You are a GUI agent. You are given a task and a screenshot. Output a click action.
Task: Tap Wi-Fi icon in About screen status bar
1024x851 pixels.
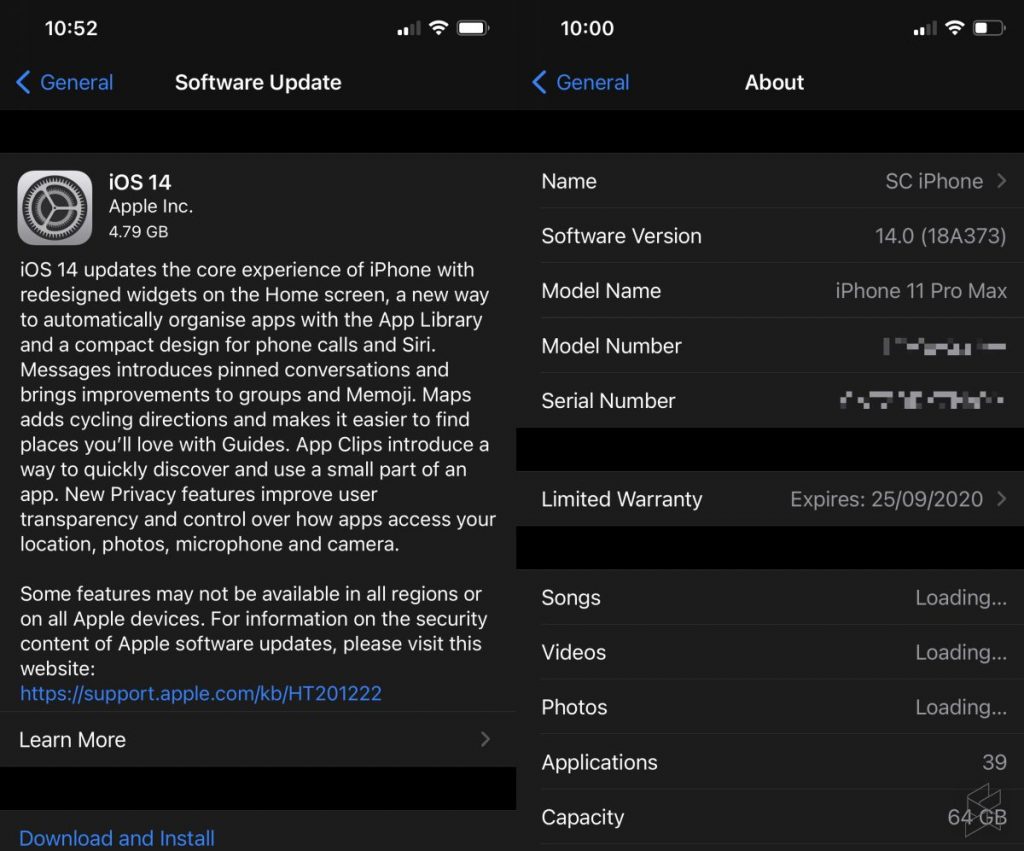pos(955,28)
